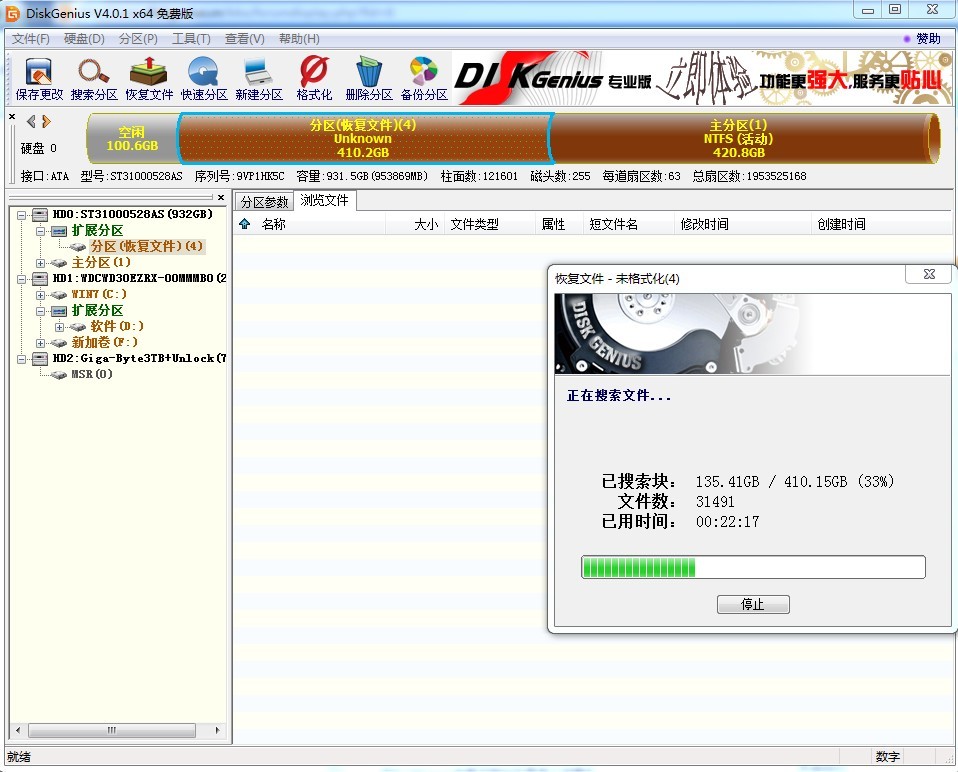Click the 停止 button in recovery dialog
958x772 pixels.
click(753, 604)
